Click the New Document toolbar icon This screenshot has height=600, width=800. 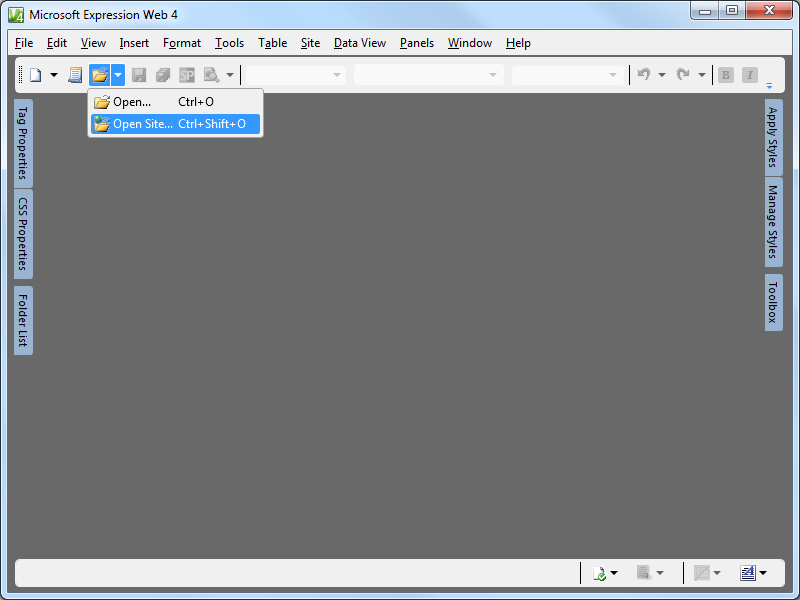click(x=35, y=75)
